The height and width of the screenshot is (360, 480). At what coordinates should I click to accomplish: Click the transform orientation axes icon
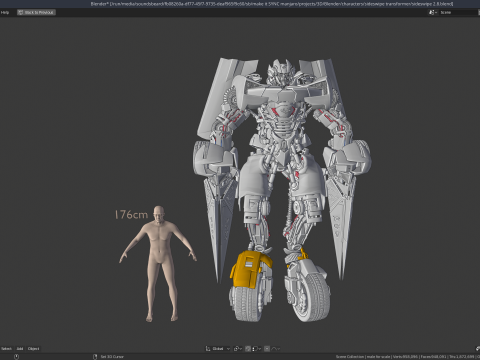208,349
